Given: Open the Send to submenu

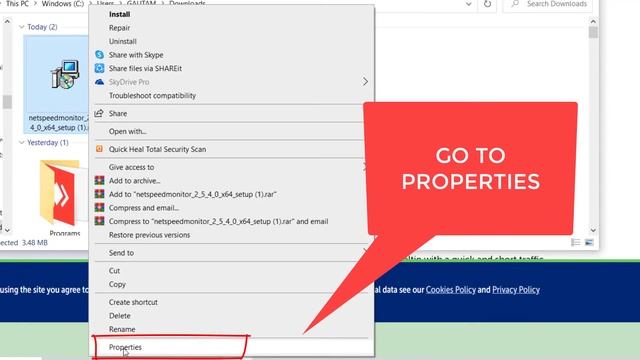Looking at the screenshot, I should click(121, 253).
